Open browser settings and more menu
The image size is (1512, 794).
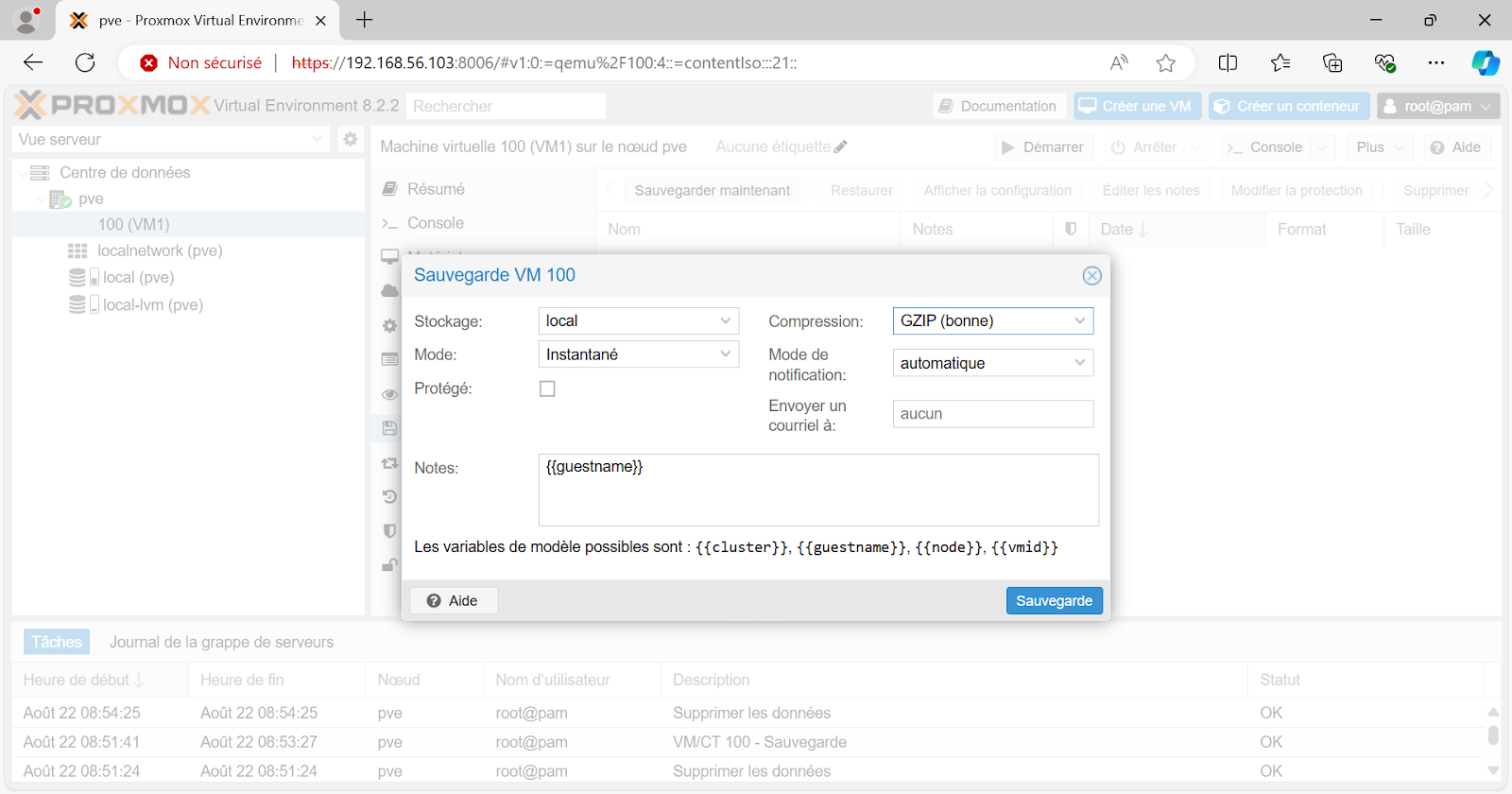point(1436,62)
